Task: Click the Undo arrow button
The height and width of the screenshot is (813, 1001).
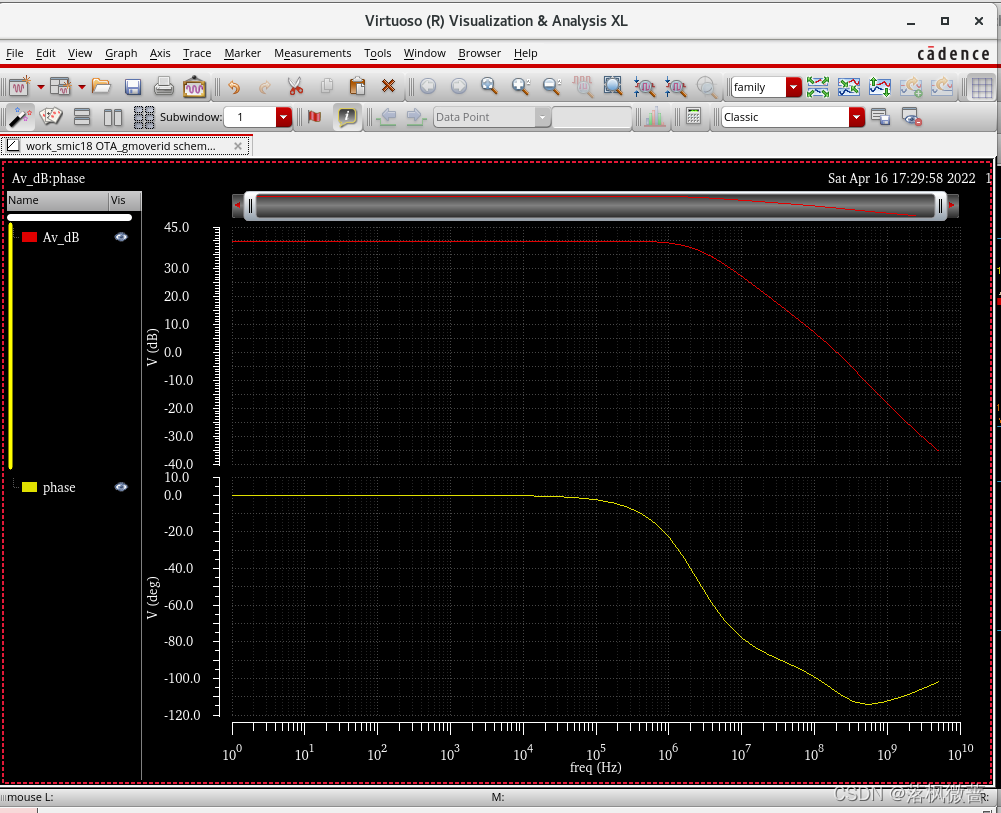Action: [x=234, y=87]
